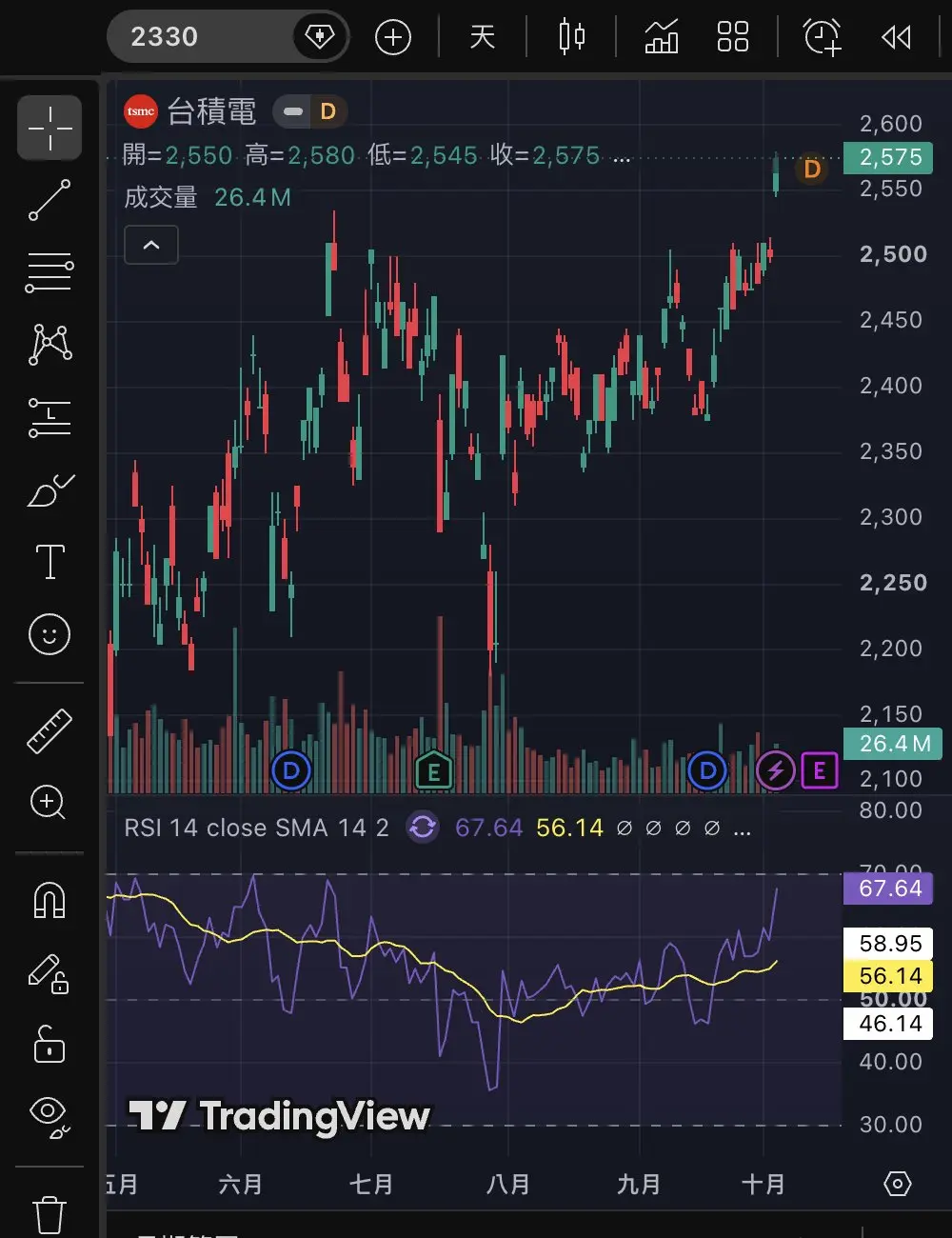Click the blue D dividend marker near 六月

click(291, 770)
